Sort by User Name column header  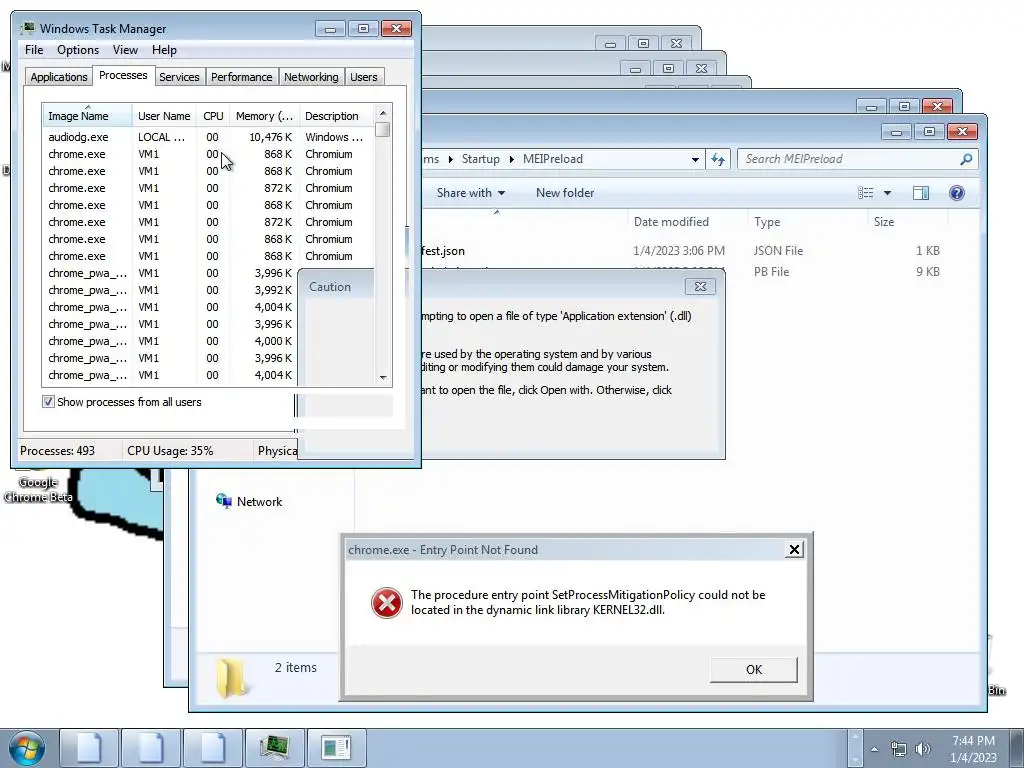[165, 116]
